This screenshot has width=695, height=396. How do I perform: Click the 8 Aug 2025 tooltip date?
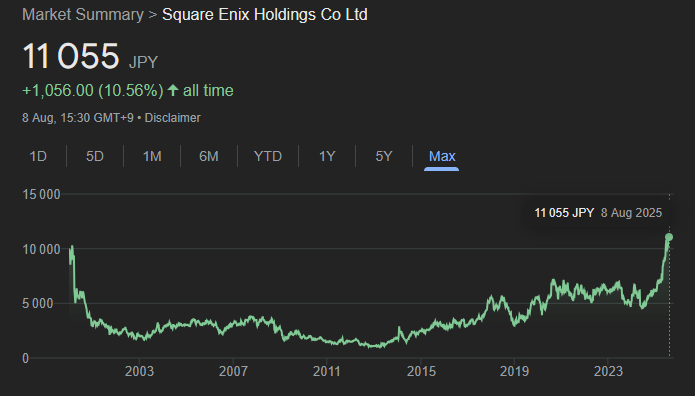(x=631, y=213)
